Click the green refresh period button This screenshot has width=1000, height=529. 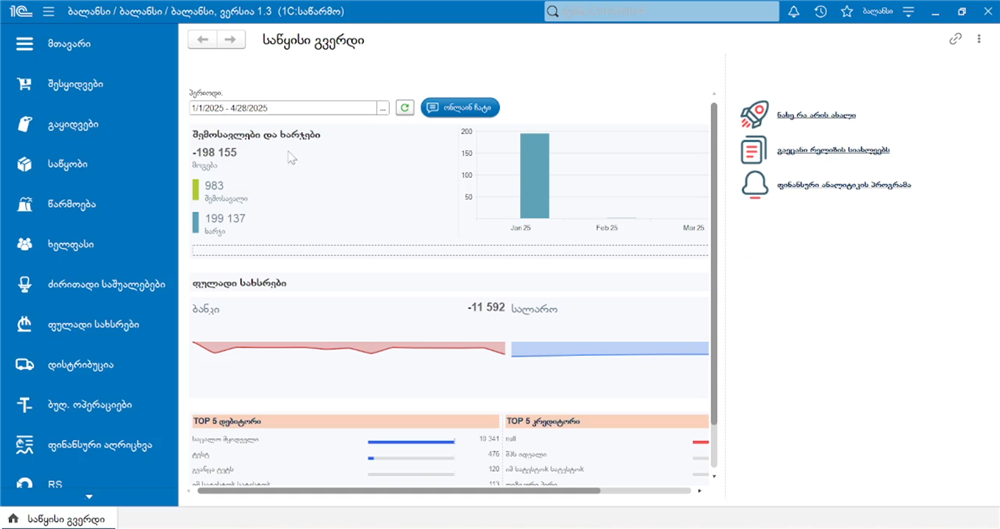point(405,108)
